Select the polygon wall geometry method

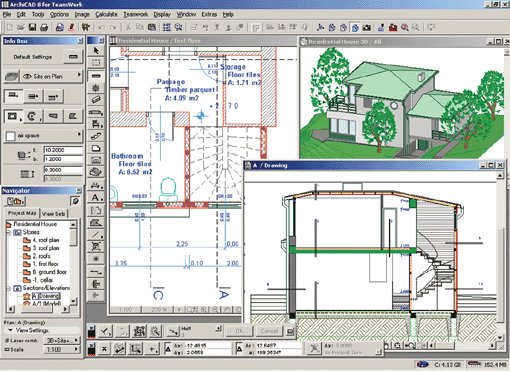(x=73, y=116)
